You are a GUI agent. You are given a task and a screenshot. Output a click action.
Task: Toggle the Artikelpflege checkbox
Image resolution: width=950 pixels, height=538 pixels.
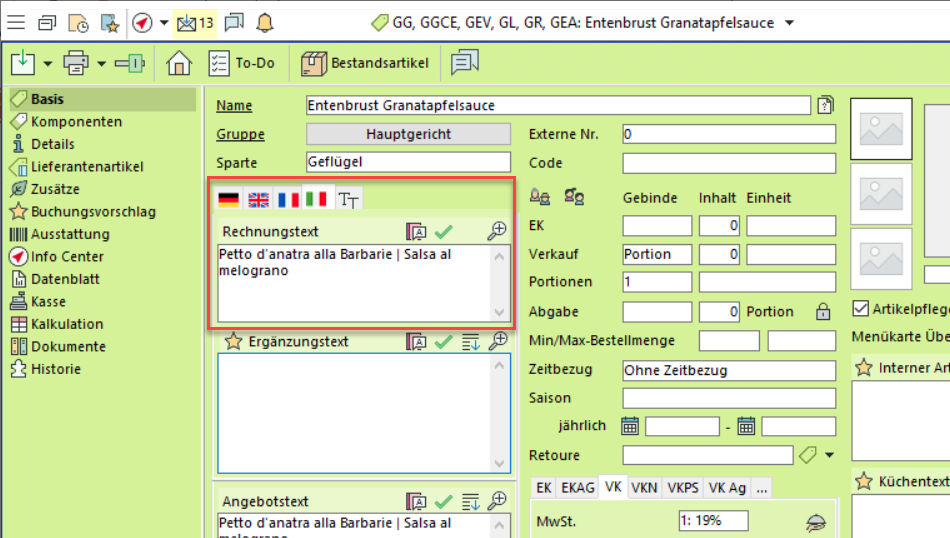coord(860,308)
